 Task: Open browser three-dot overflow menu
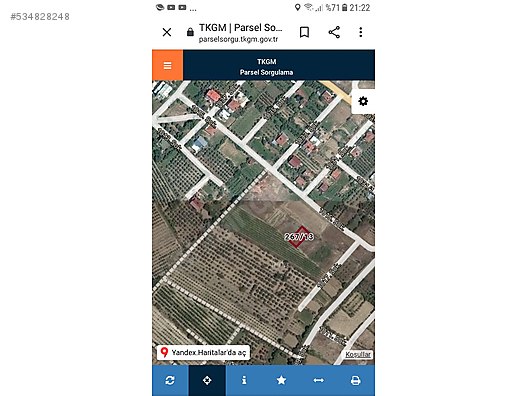pos(361,32)
